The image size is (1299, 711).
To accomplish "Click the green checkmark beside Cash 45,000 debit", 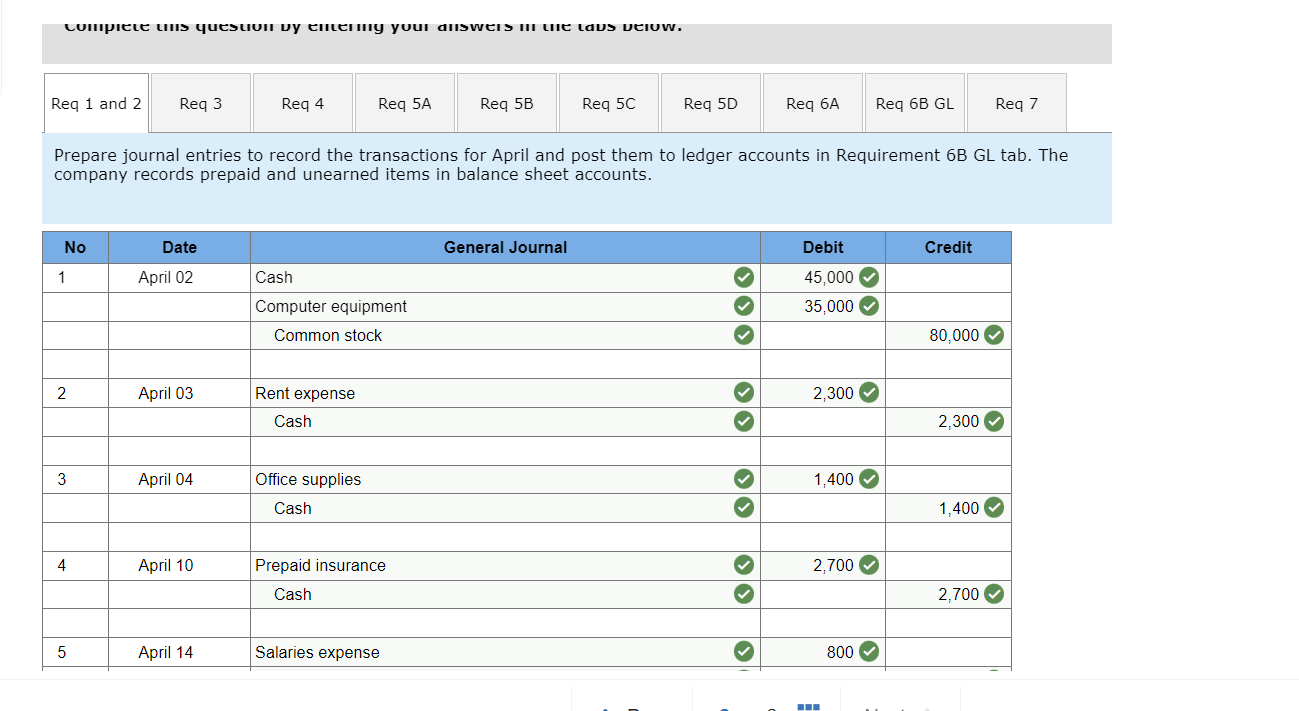I will 868,277.
